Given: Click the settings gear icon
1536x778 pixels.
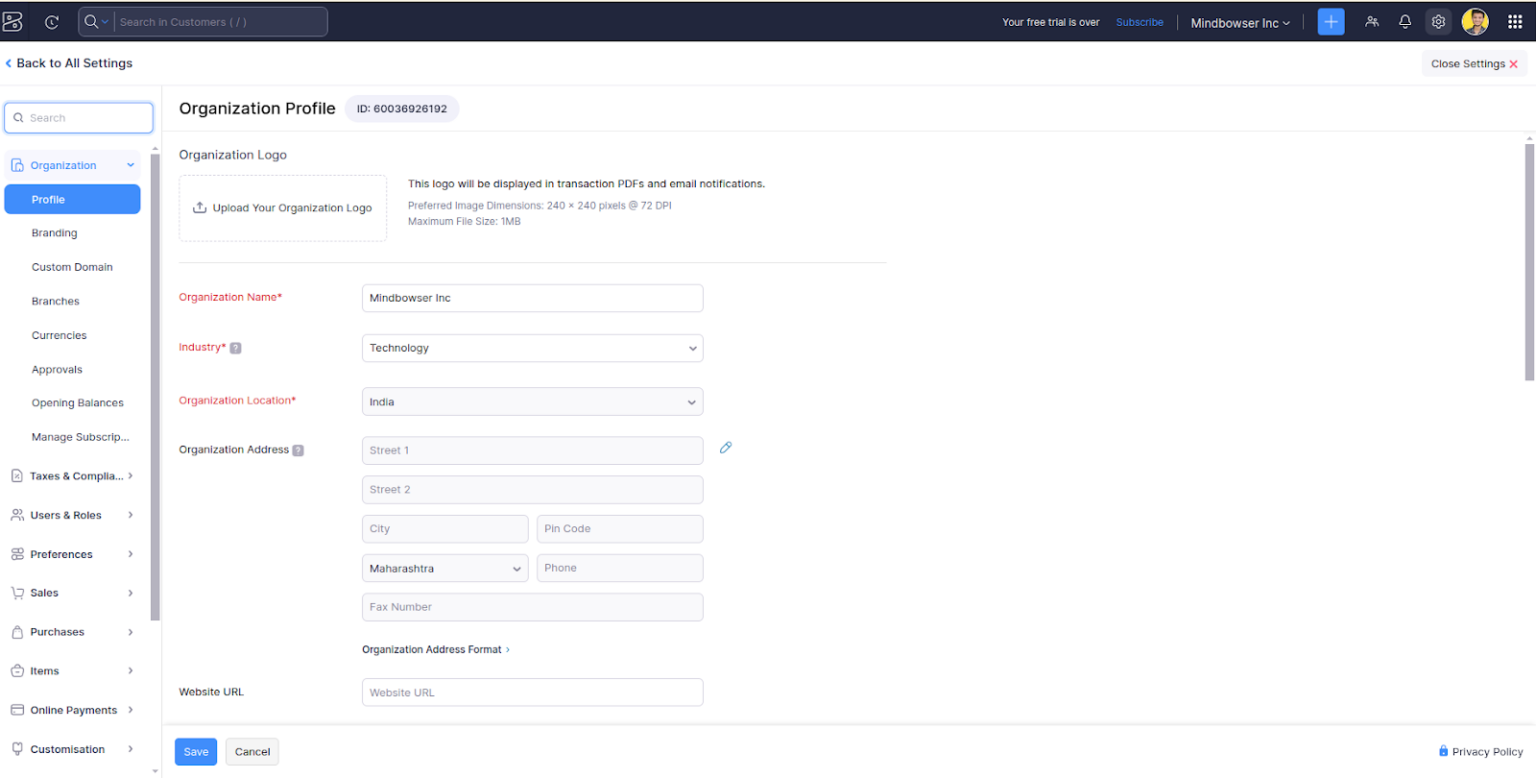Looking at the screenshot, I should click(x=1438, y=21).
